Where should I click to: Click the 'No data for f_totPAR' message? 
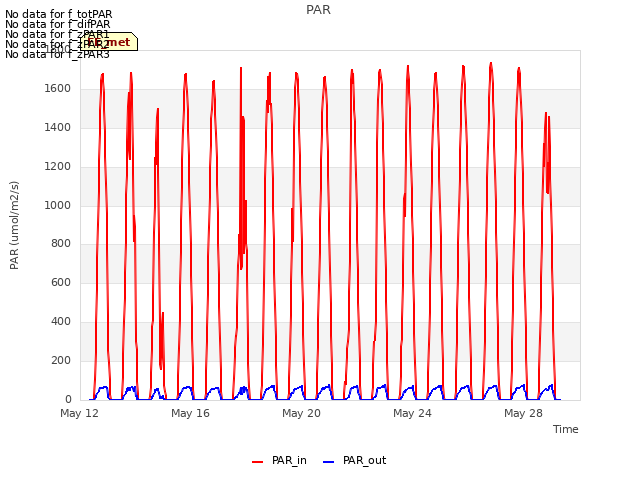click(58, 14)
